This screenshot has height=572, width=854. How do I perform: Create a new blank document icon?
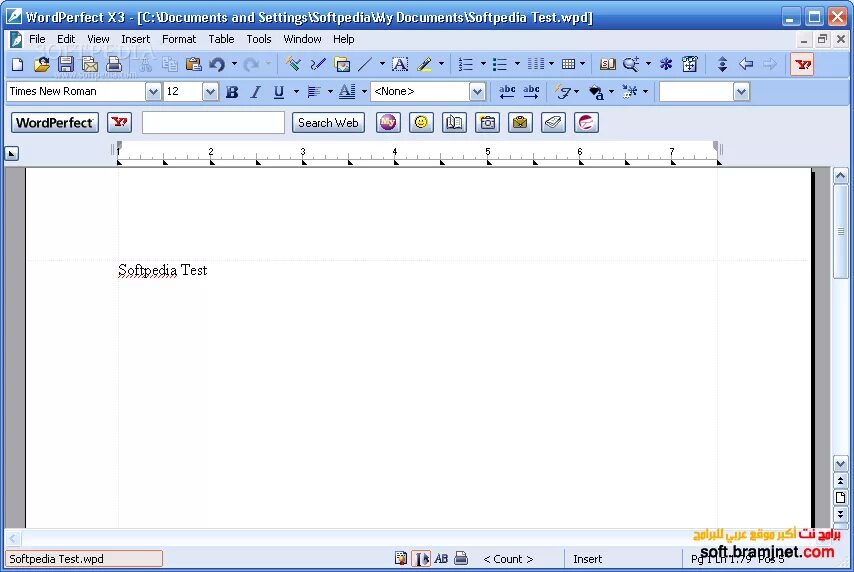tap(17, 64)
